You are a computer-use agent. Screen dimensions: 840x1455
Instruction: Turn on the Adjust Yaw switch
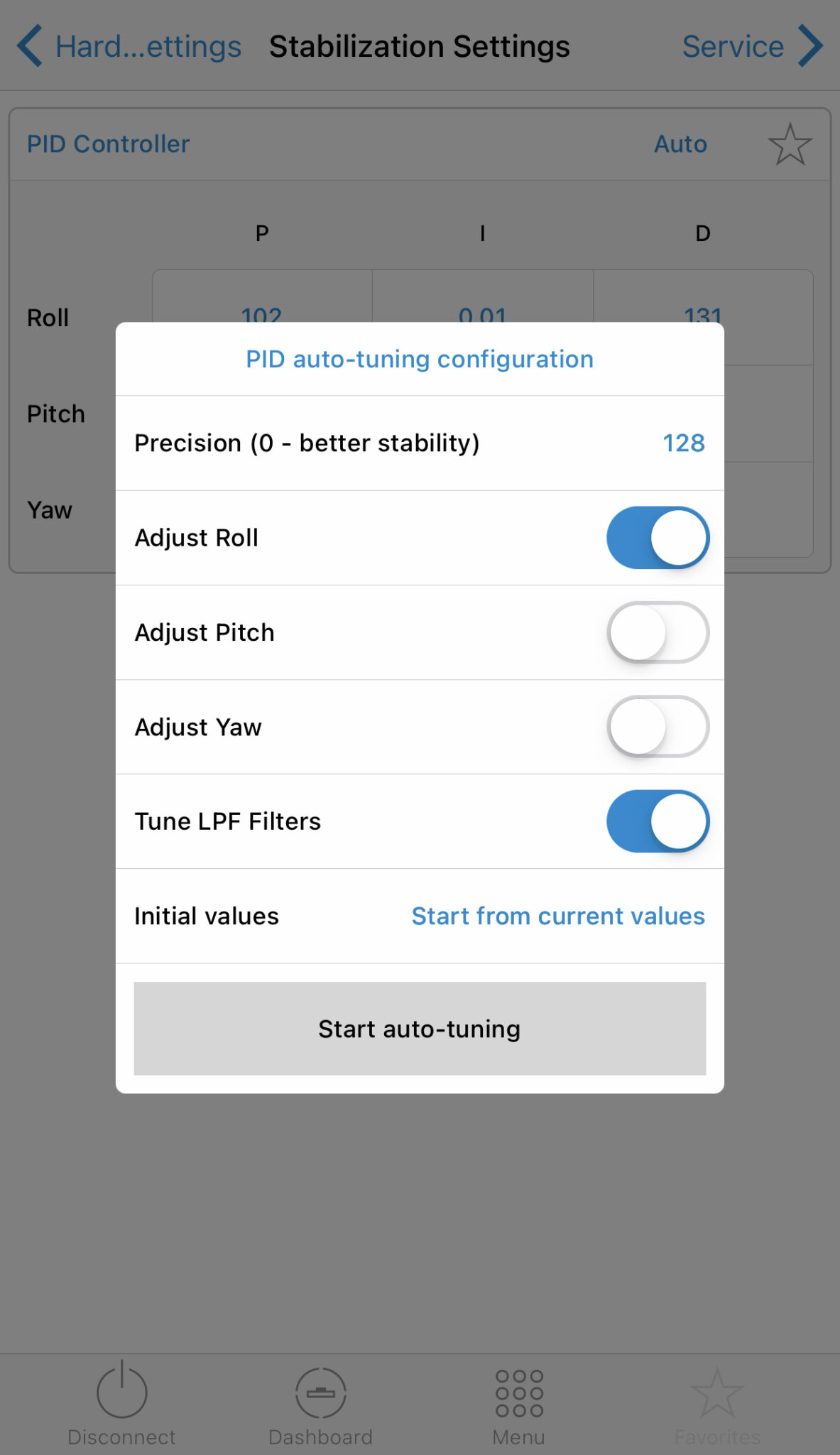pos(658,727)
